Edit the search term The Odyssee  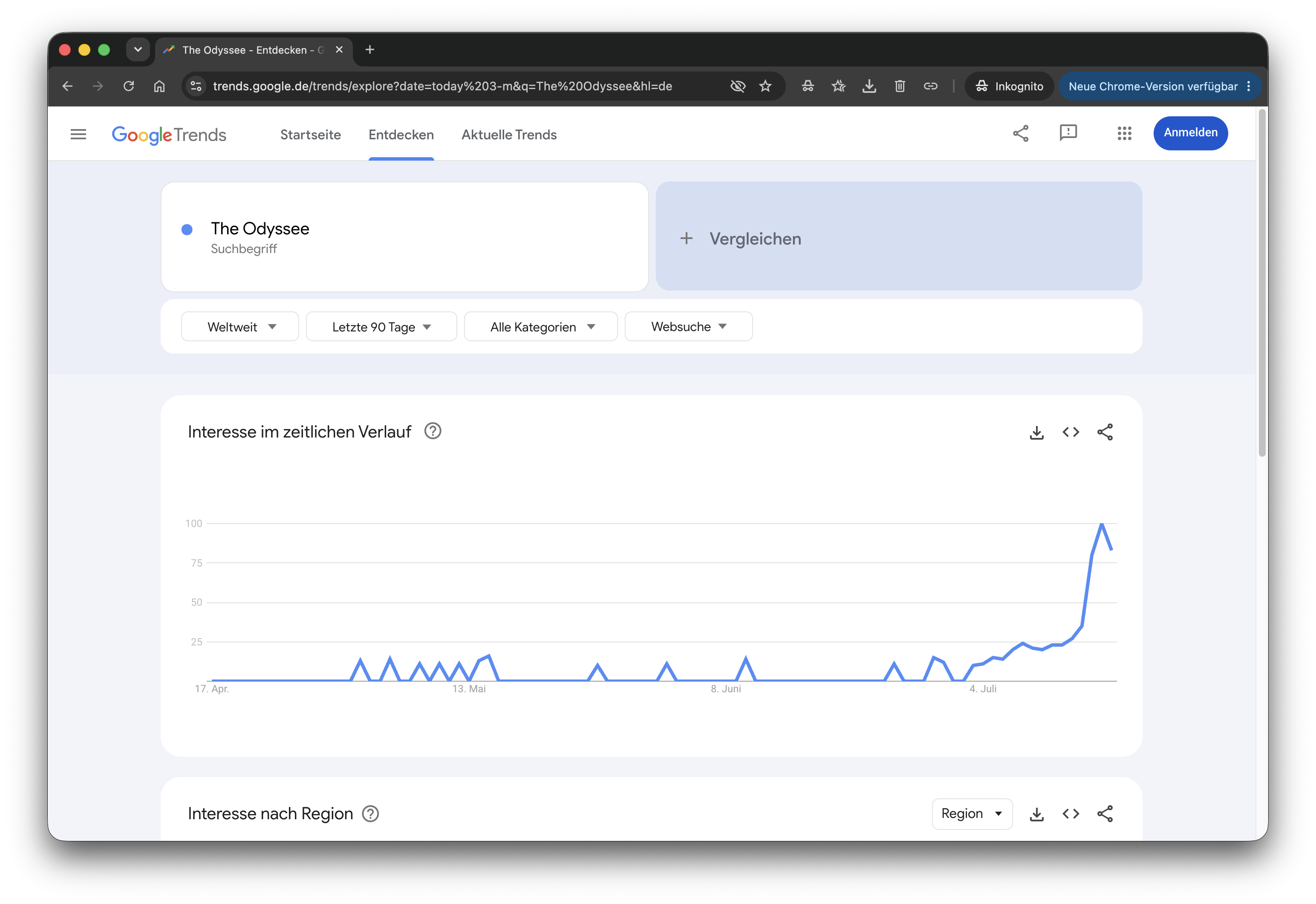260,228
